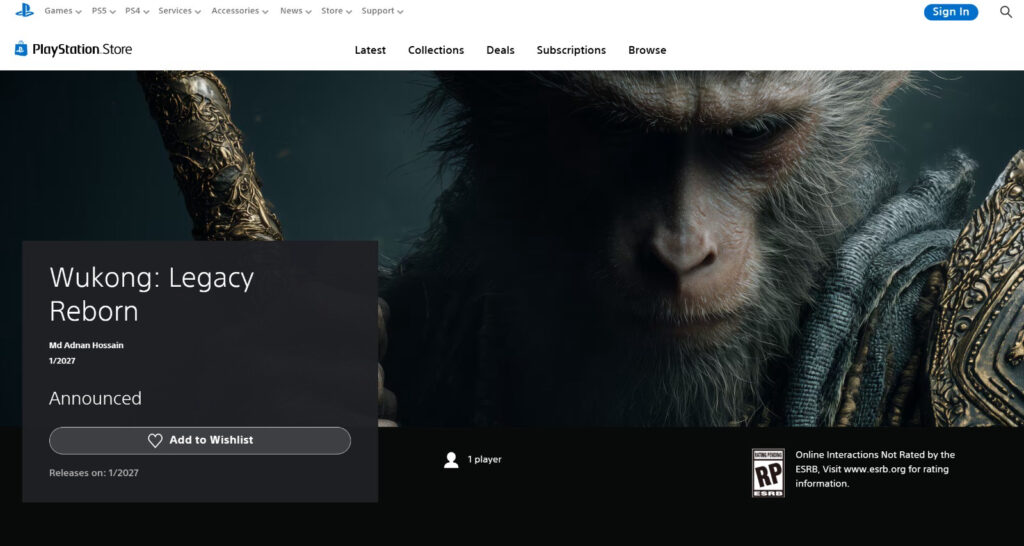
Task: Open the Deals tab
Action: (500, 50)
